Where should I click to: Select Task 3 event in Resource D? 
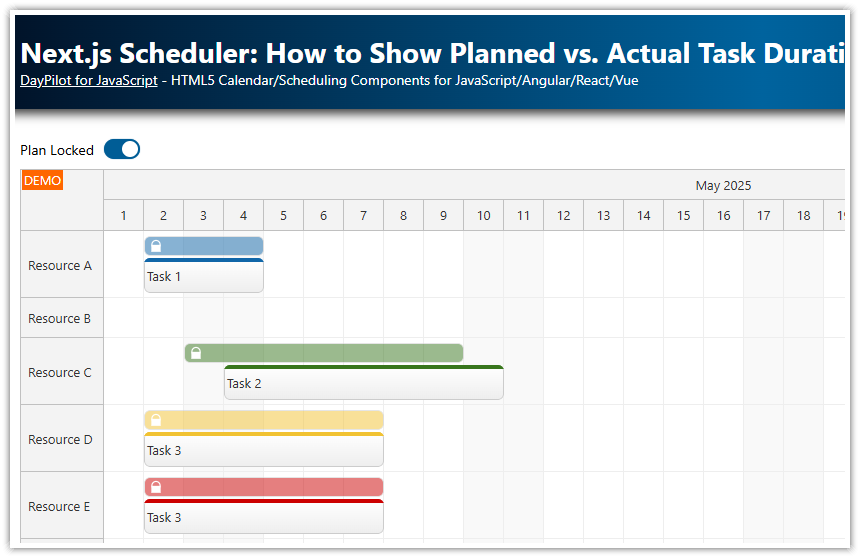tap(264, 451)
